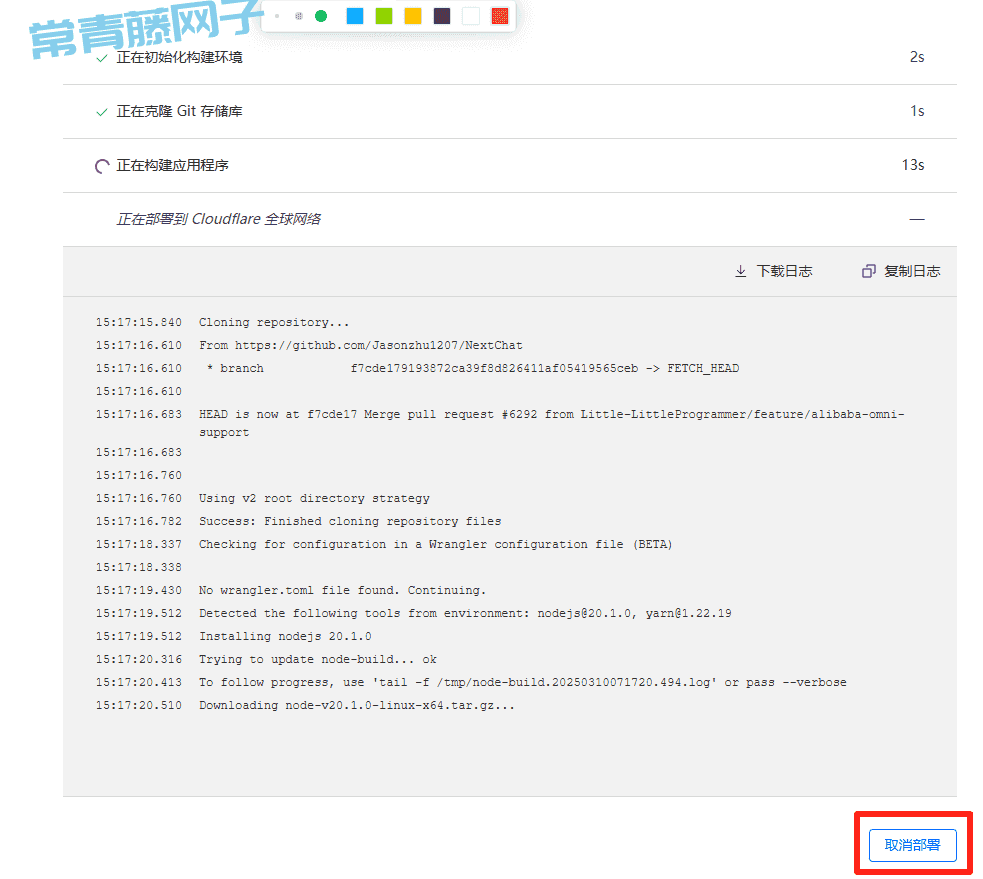Select the smallest dot size option

pos(277,16)
